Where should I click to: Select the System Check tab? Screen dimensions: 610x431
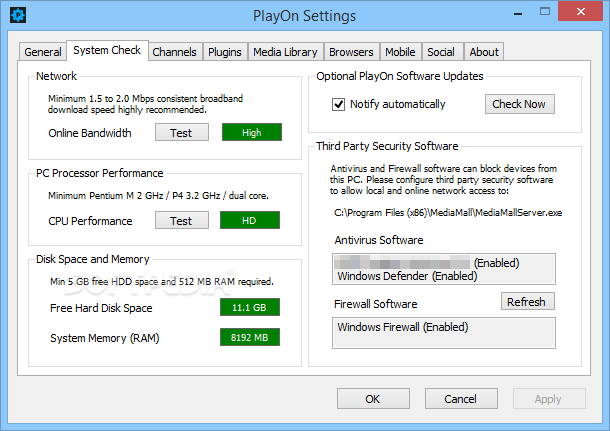pos(107,51)
